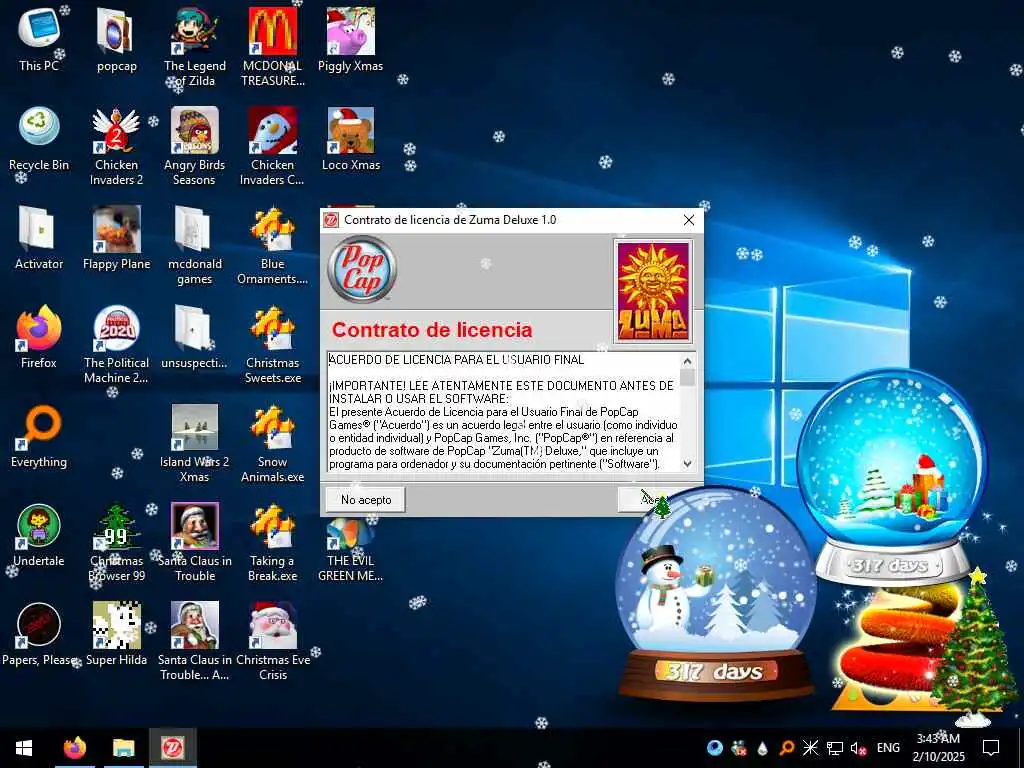Viewport: 1024px width, 768px height.
Task: Click the snowman snow globe widget
Action: point(714,594)
